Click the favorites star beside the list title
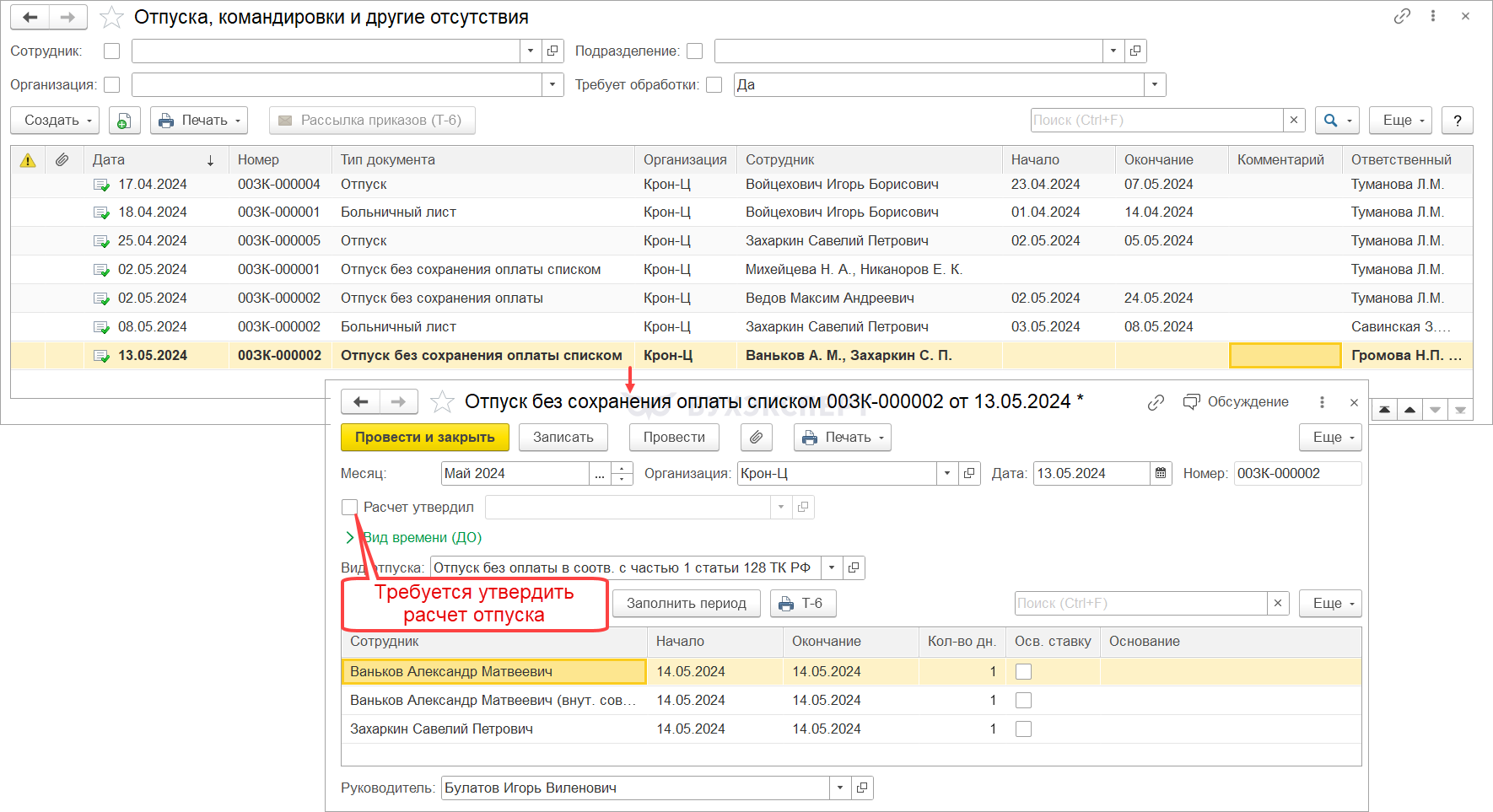The height and width of the screenshot is (812, 1493). coord(111,18)
